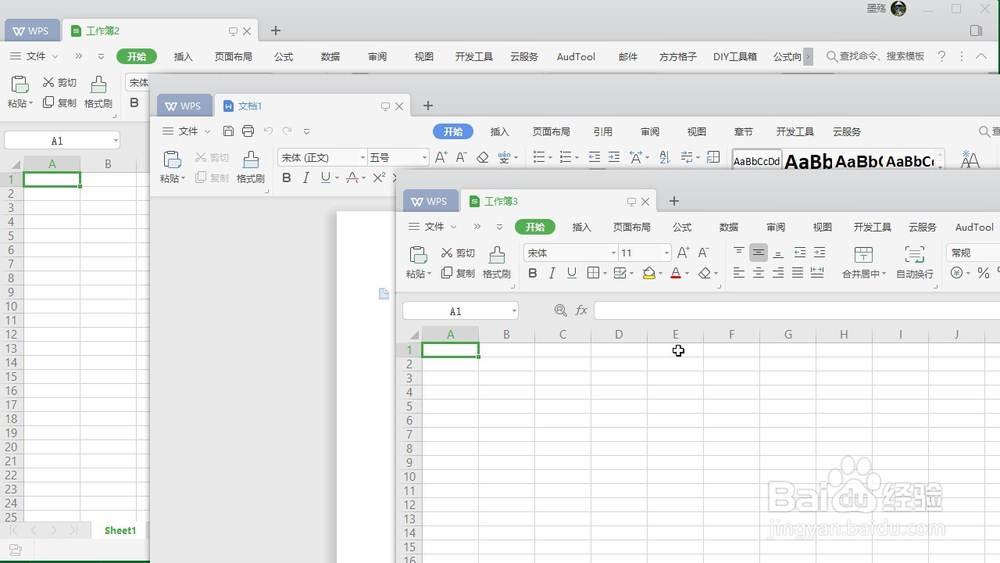
Task: Click the save icon in the 文档1 window
Action: [x=228, y=131]
